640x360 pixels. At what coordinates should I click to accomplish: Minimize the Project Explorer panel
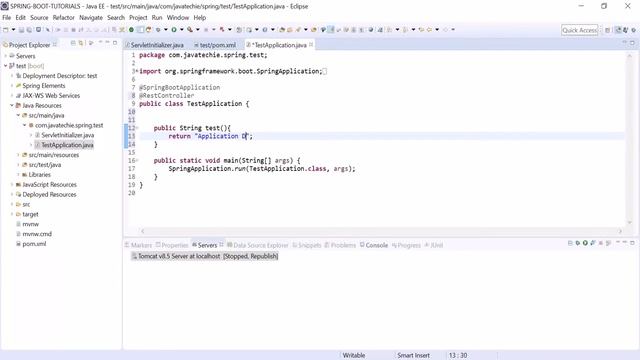click(107, 42)
